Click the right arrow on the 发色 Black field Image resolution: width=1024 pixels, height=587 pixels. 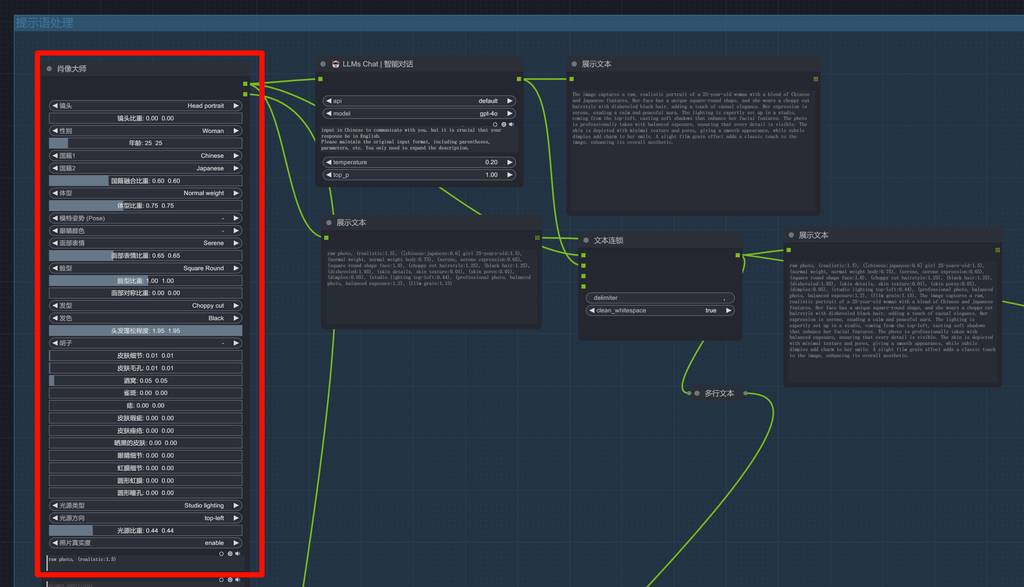pos(236,318)
